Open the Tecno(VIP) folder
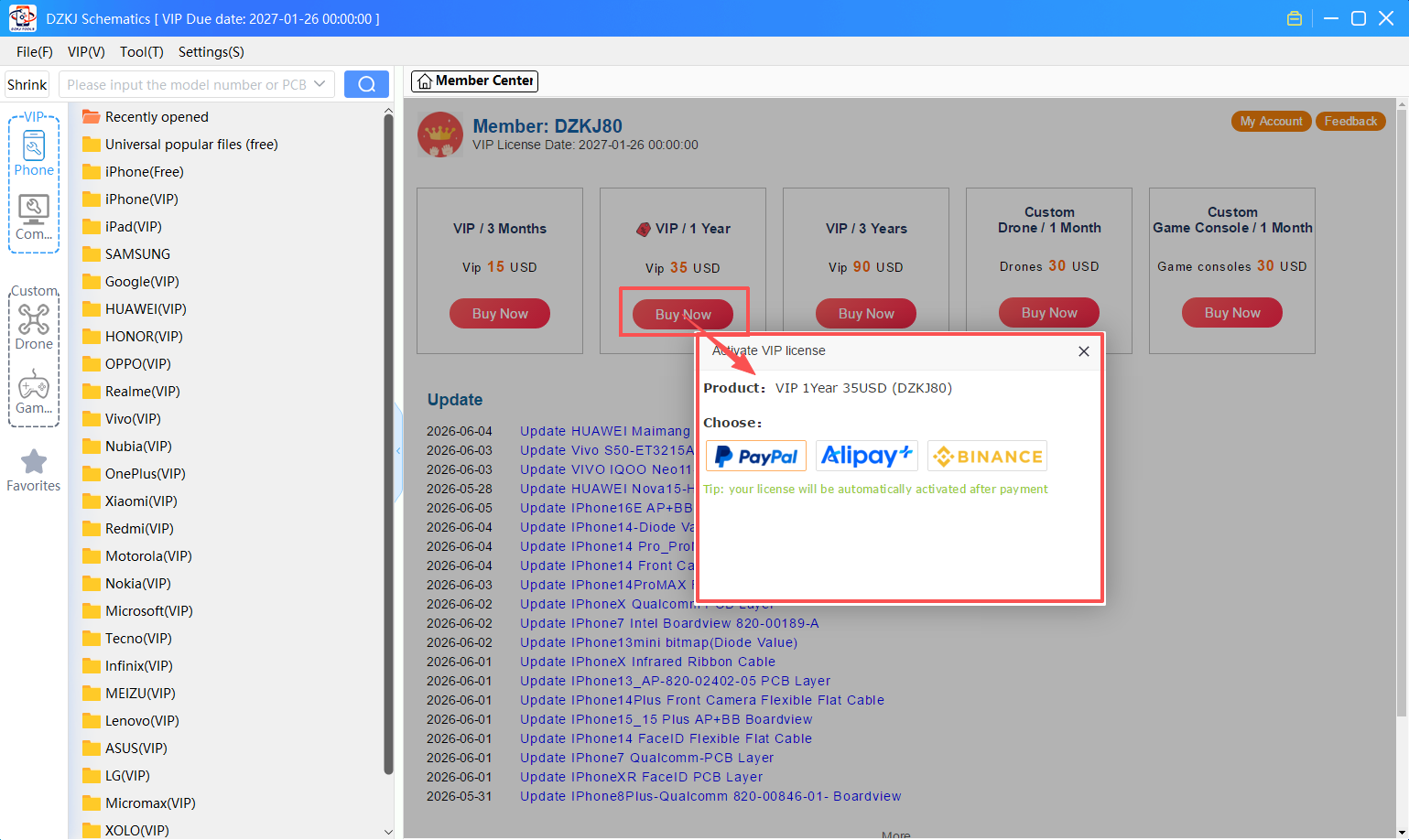The width and height of the screenshot is (1409, 840). click(x=127, y=639)
